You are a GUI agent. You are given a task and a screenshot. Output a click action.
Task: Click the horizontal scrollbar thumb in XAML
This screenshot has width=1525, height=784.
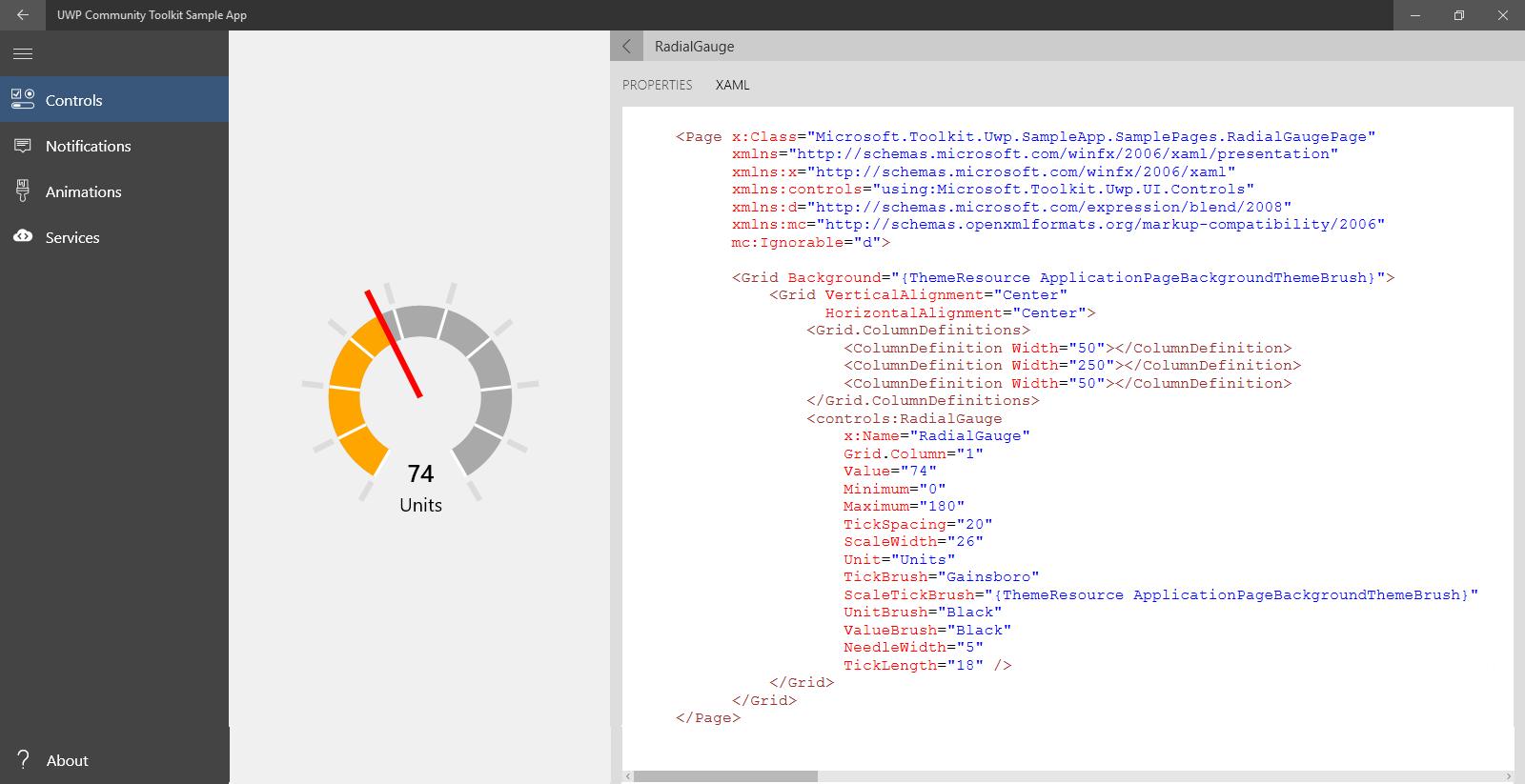pyautogui.click(x=725, y=776)
